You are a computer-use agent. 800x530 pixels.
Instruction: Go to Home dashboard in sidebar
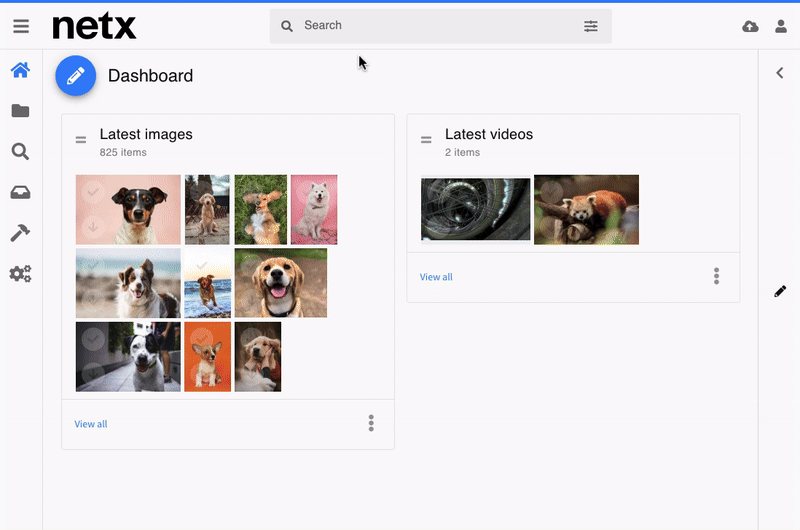coord(20,71)
